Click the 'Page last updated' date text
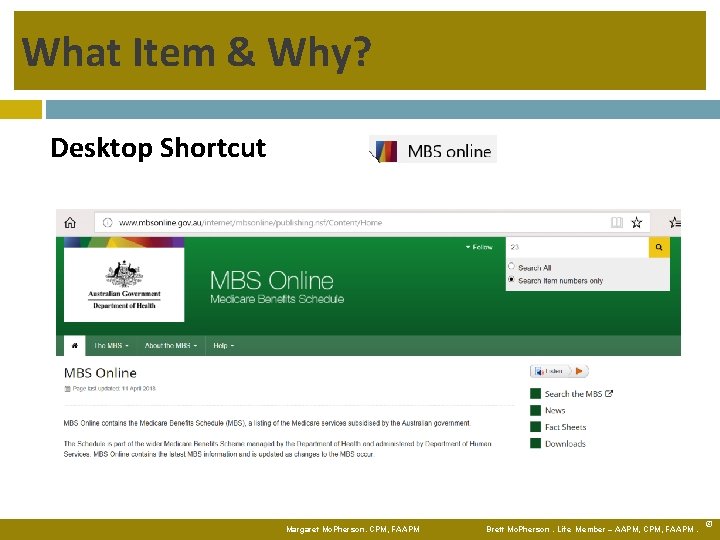The image size is (720, 540). (114, 388)
